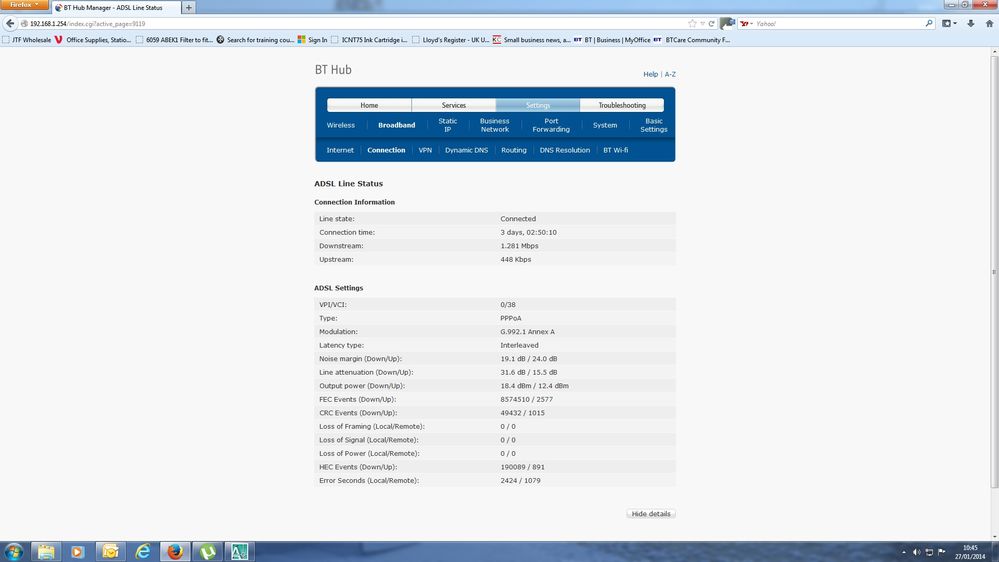This screenshot has height=562, width=999.
Task: Open BT Business MyOffice bookmark
Action: [x=612, y=40]
